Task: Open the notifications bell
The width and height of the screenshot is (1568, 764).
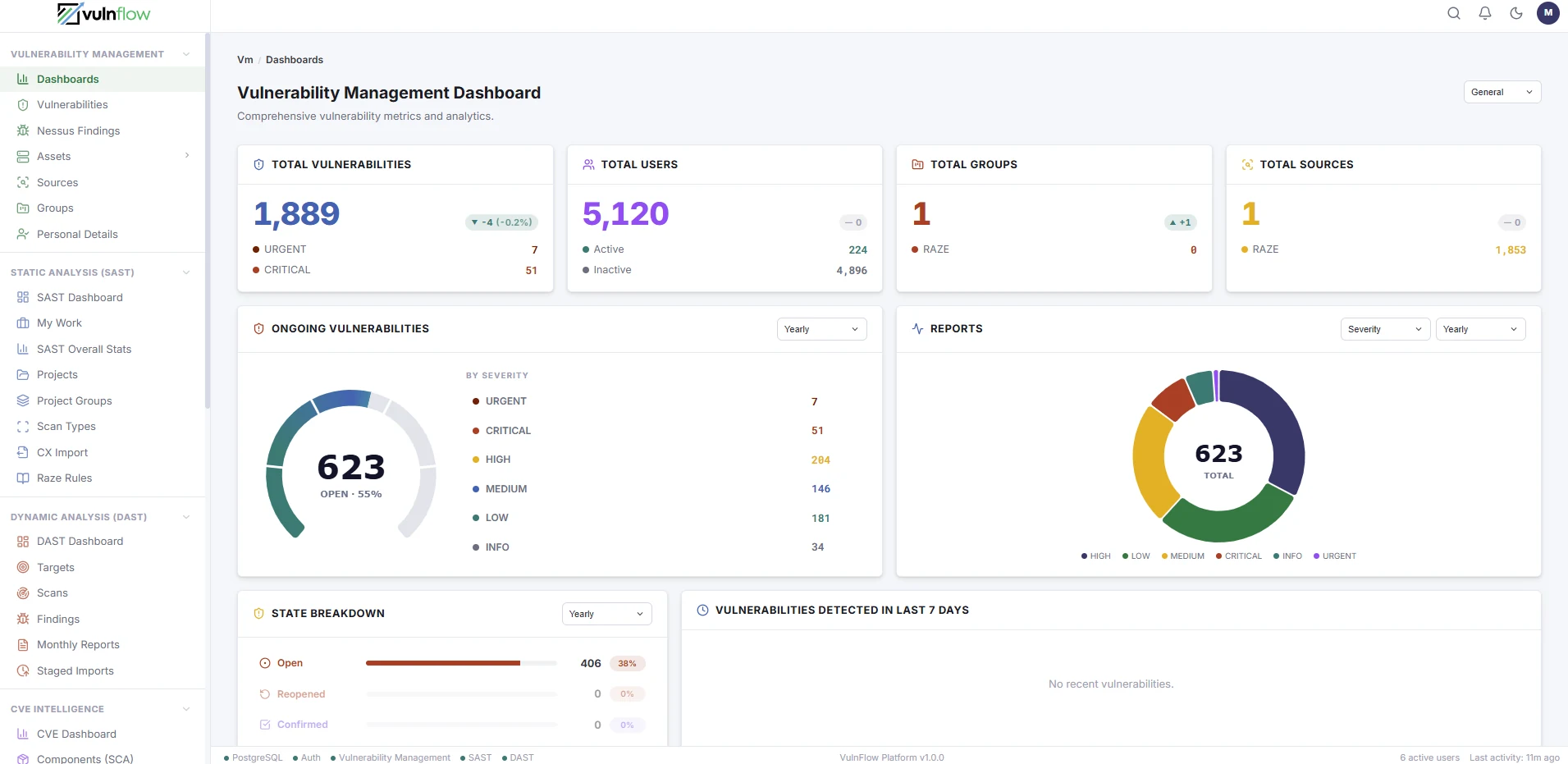Action: tap(1485, 13)
